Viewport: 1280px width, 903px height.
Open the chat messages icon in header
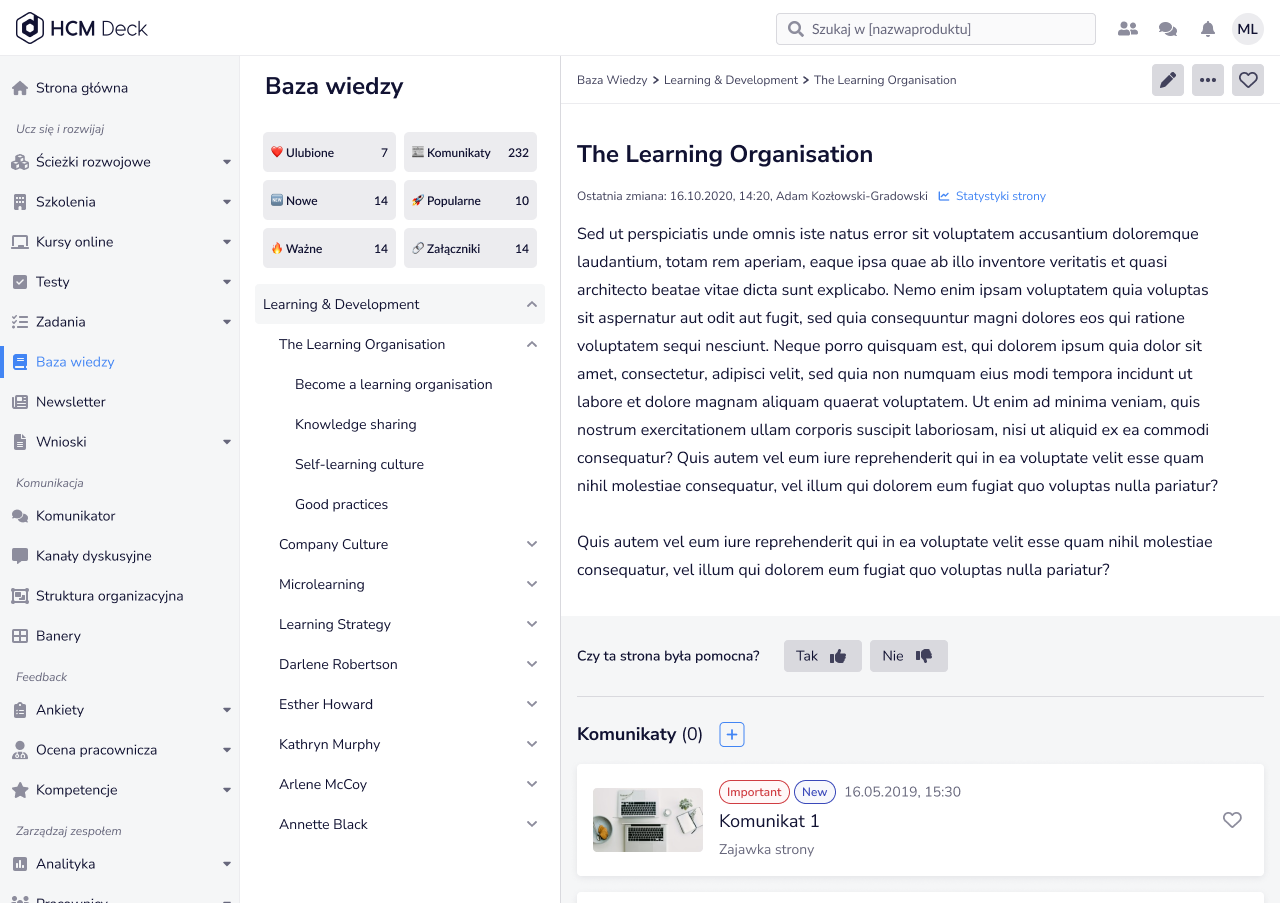[x=1167, y=29]
